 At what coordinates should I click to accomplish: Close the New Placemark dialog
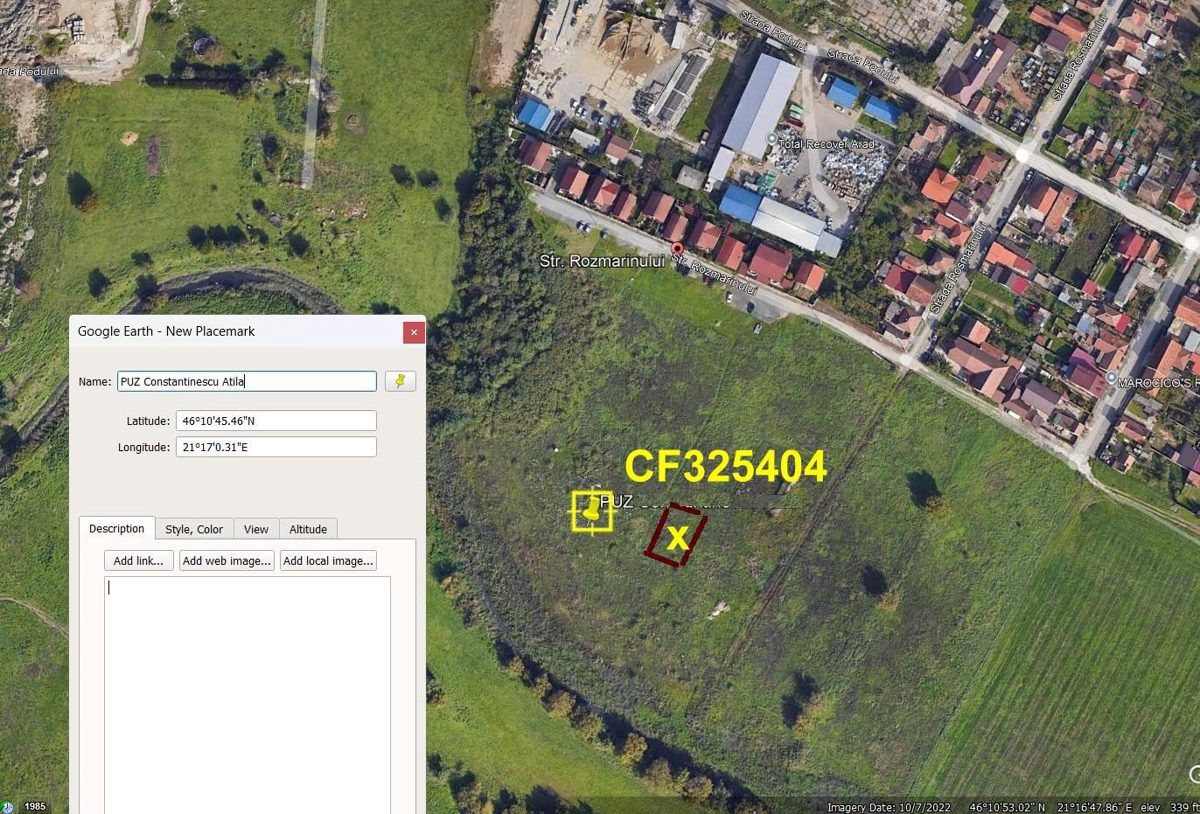click(x=414, y=332)
